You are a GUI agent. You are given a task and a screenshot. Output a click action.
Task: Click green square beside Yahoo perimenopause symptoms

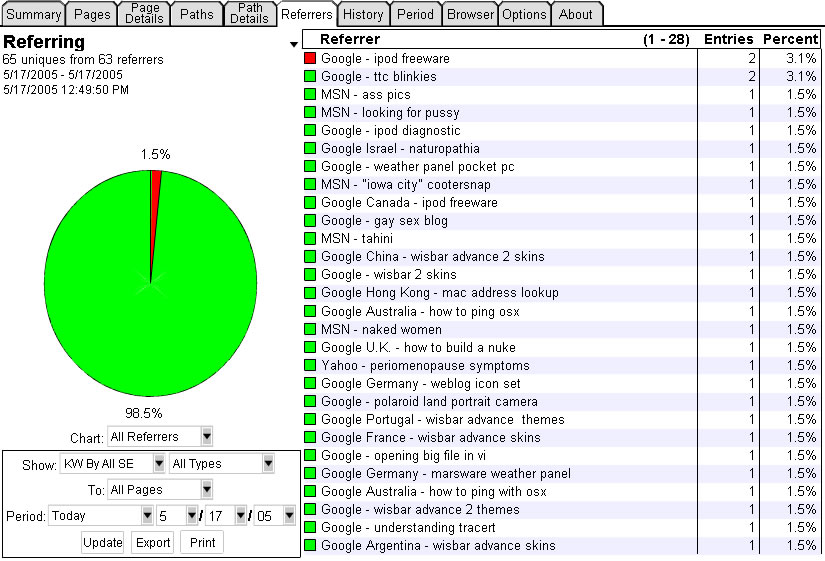click(x=309, y=366)
